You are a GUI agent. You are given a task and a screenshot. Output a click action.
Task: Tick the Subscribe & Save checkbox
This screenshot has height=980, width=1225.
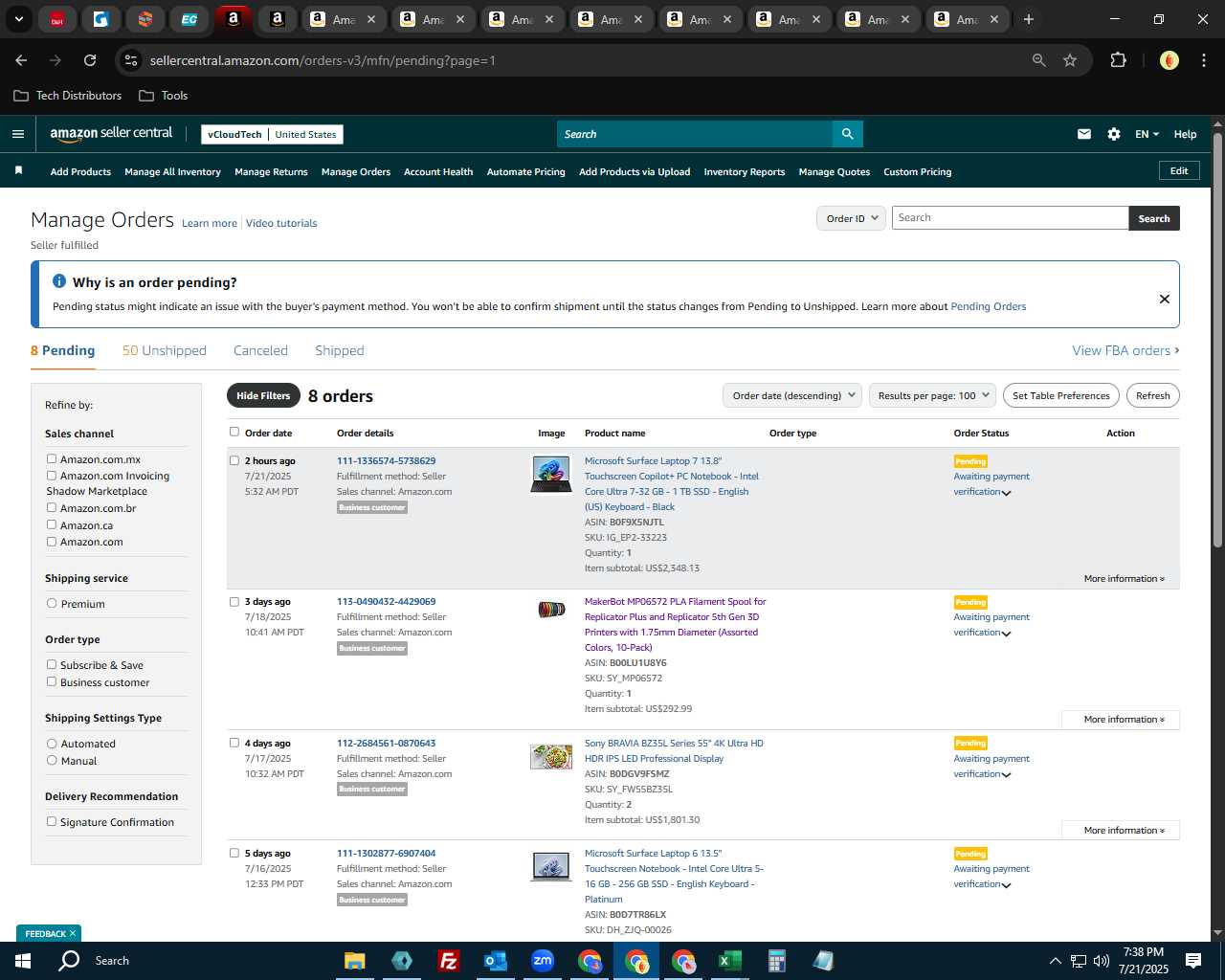[52, 665]
